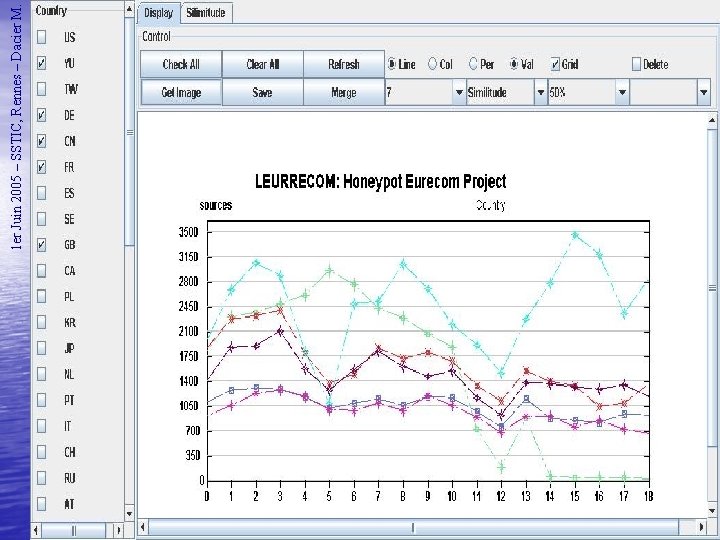Check the SE country checkbox
The width and height of the screenshot is (720, 540).
point(41,219)
